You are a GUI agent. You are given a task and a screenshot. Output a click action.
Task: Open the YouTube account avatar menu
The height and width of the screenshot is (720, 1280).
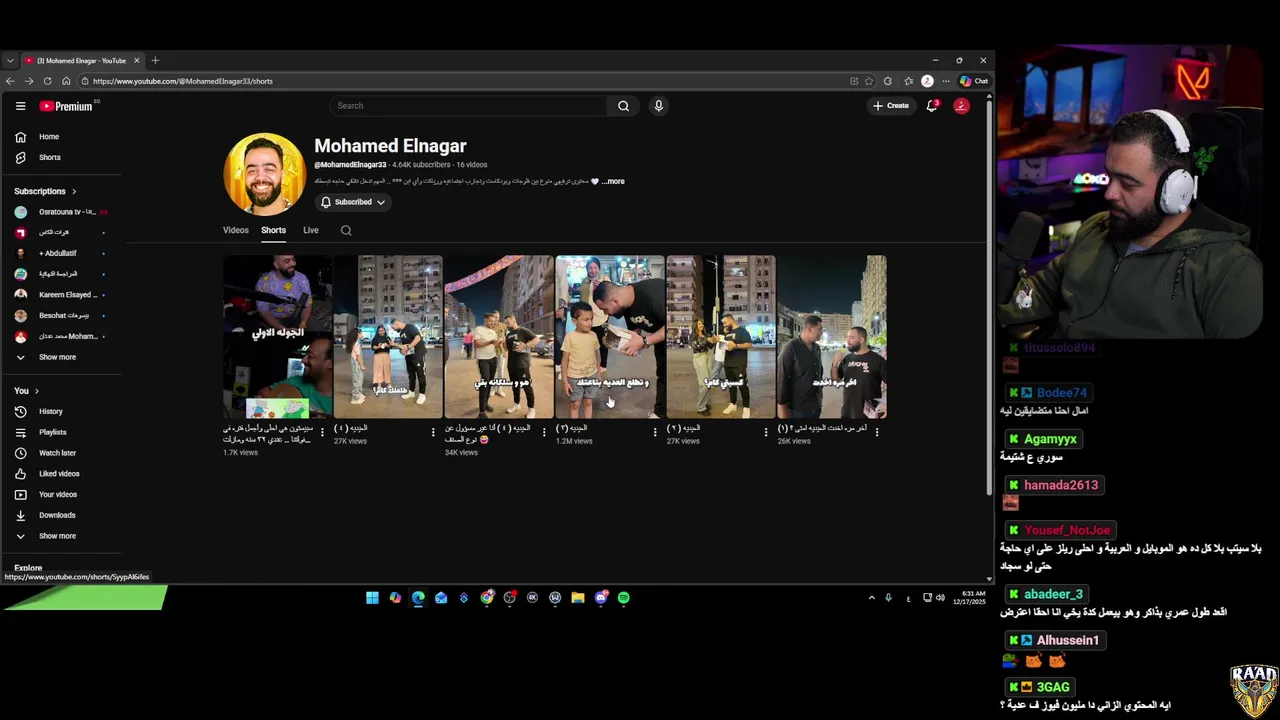point(961,106)
